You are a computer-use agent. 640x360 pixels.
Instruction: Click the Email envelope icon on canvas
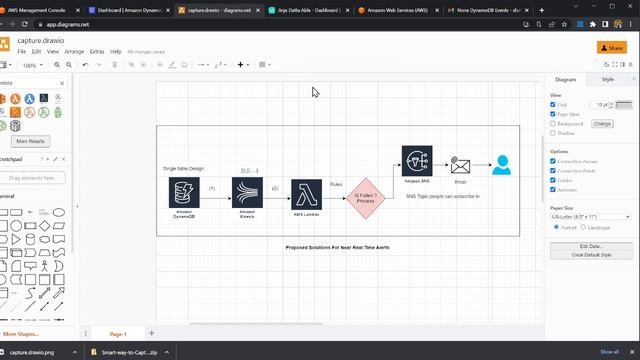pos(460,165)
